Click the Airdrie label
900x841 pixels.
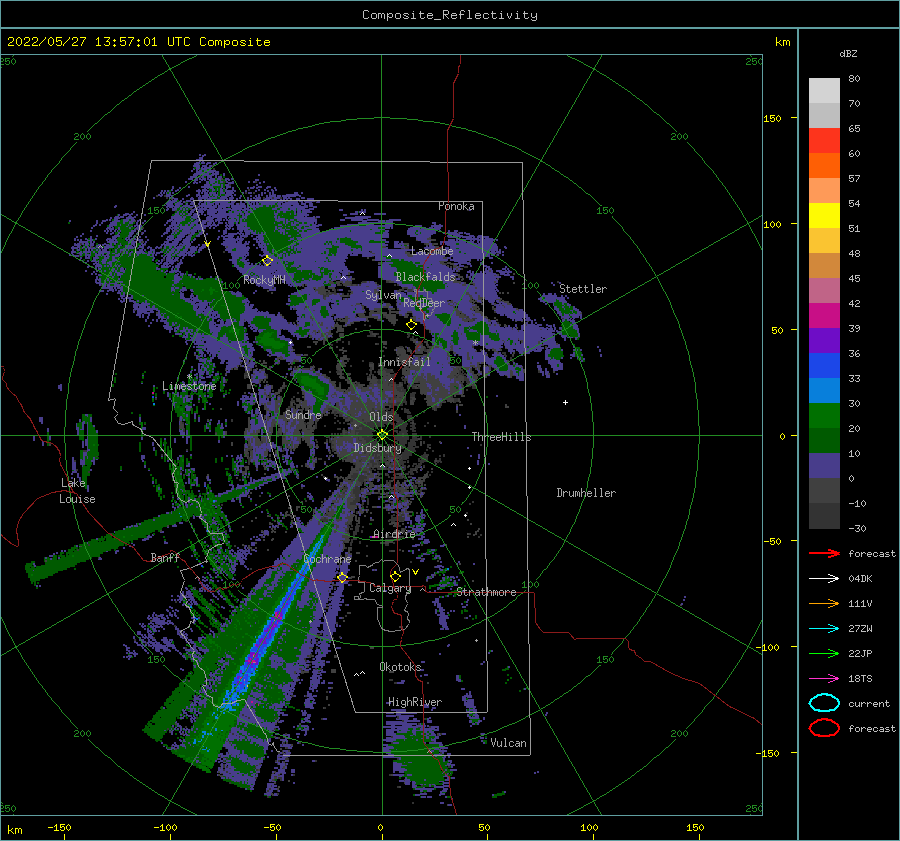[x=394, y=534]
